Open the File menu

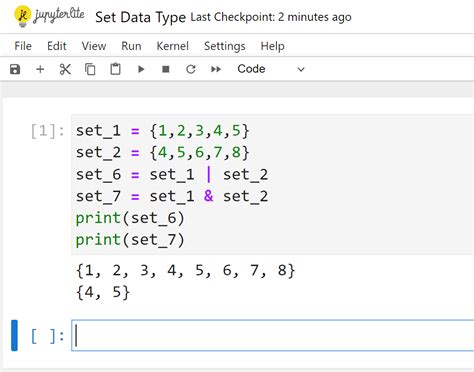point(23,46)
